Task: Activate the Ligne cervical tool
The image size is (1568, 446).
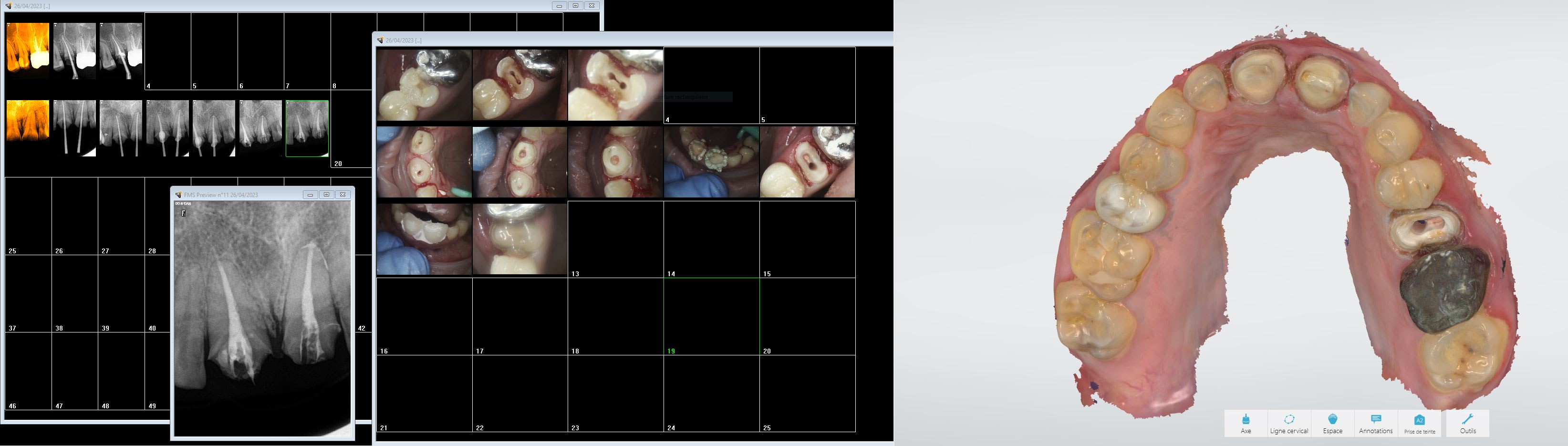Action: 1288,423
